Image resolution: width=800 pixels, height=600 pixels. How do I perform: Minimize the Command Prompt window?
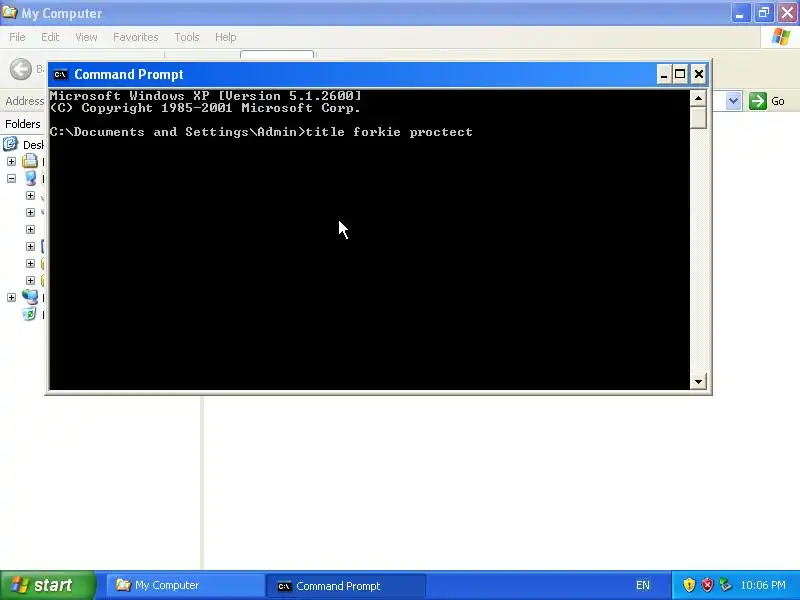663,74
